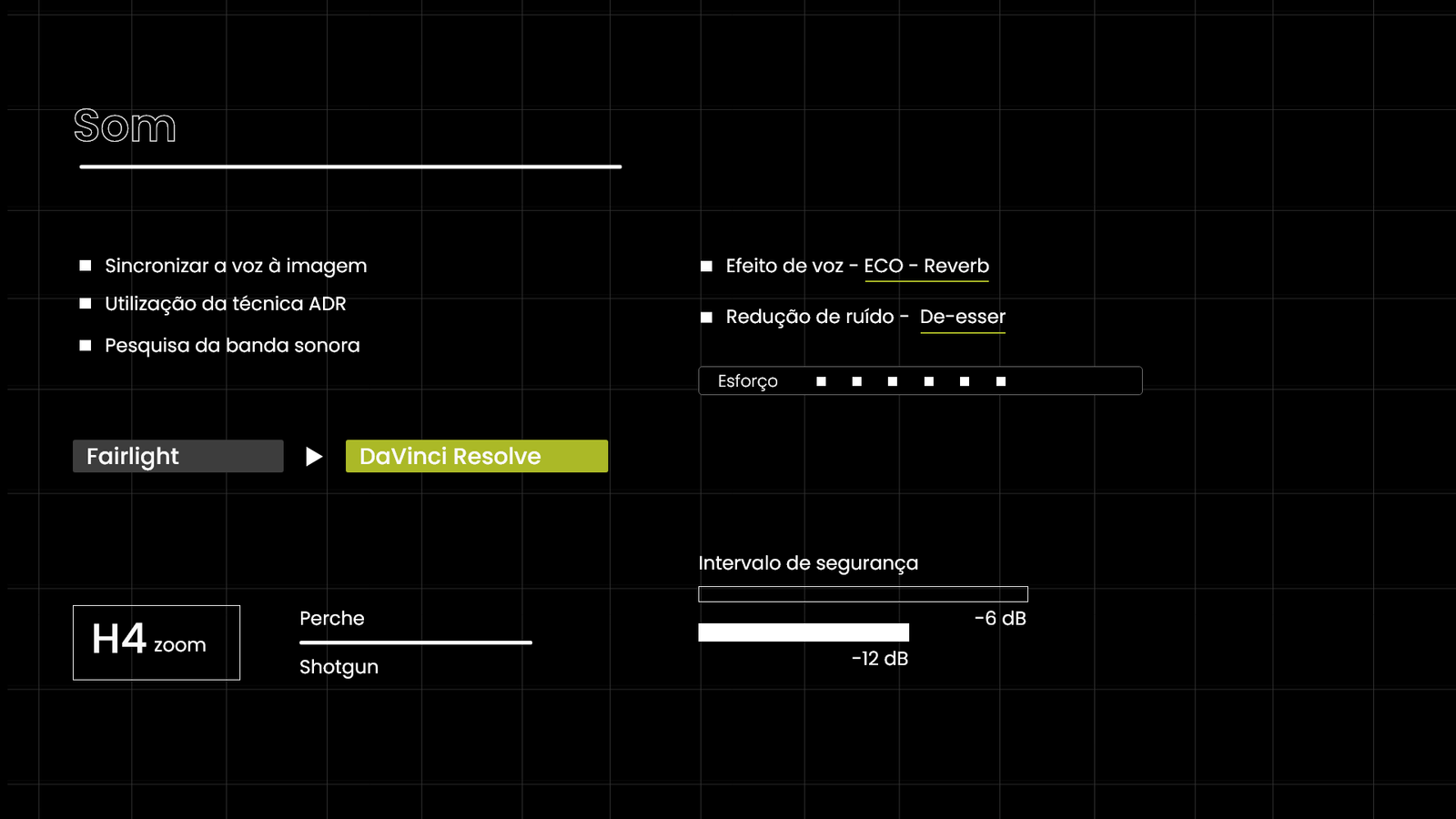Click the green DaVinci Resolve label
1456x819 pixels.
click(476, 456)
